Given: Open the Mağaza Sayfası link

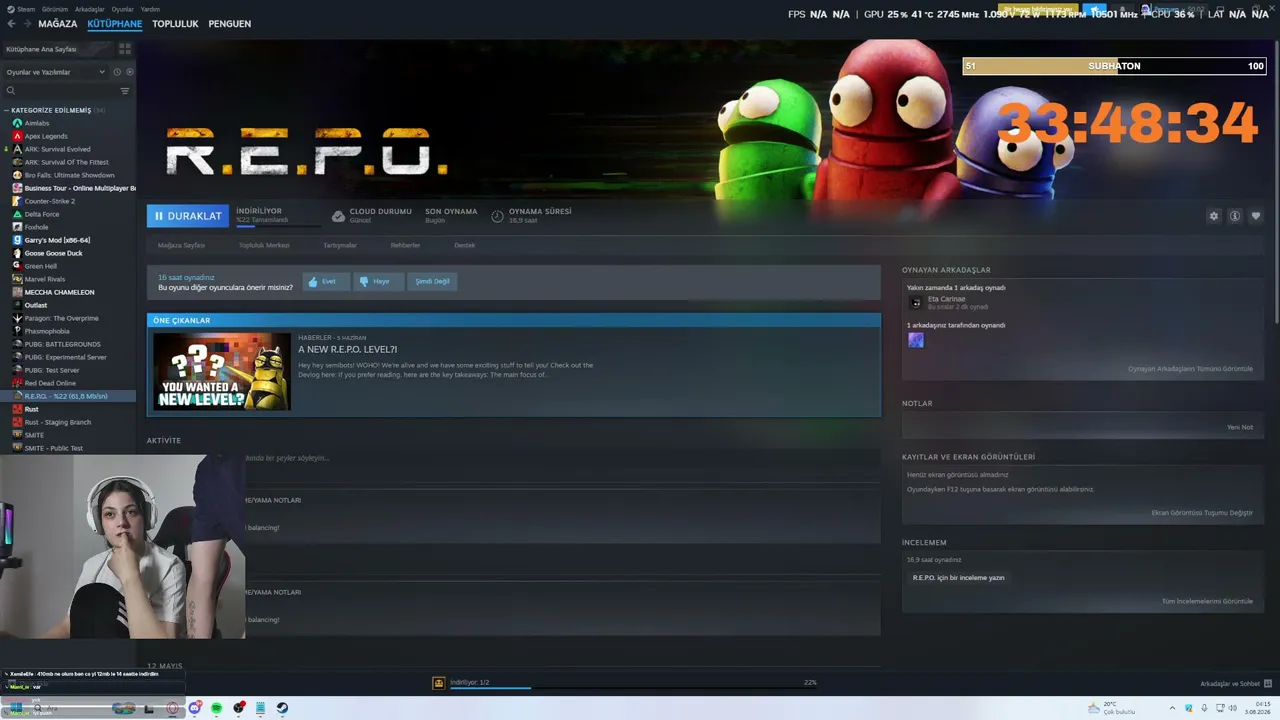Looking at the screenshot, I should [x=181, y=245].
